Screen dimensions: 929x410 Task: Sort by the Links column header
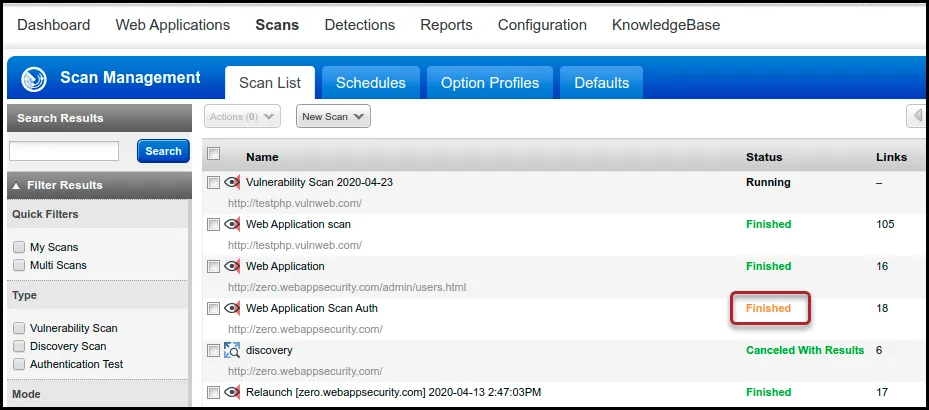tap(892, 157)
